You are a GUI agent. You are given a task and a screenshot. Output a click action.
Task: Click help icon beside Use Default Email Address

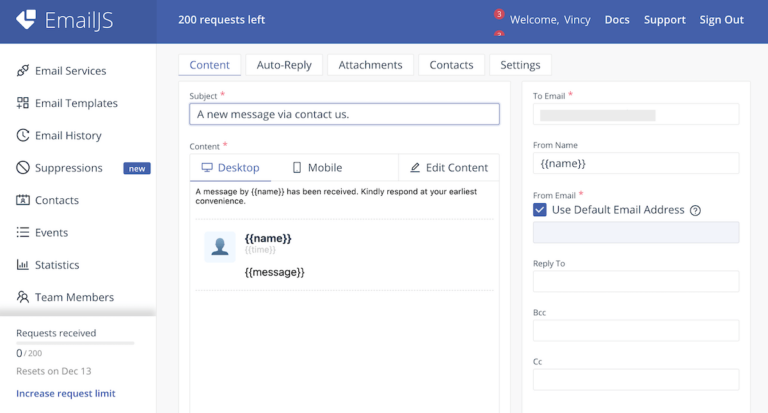(695, 210)
